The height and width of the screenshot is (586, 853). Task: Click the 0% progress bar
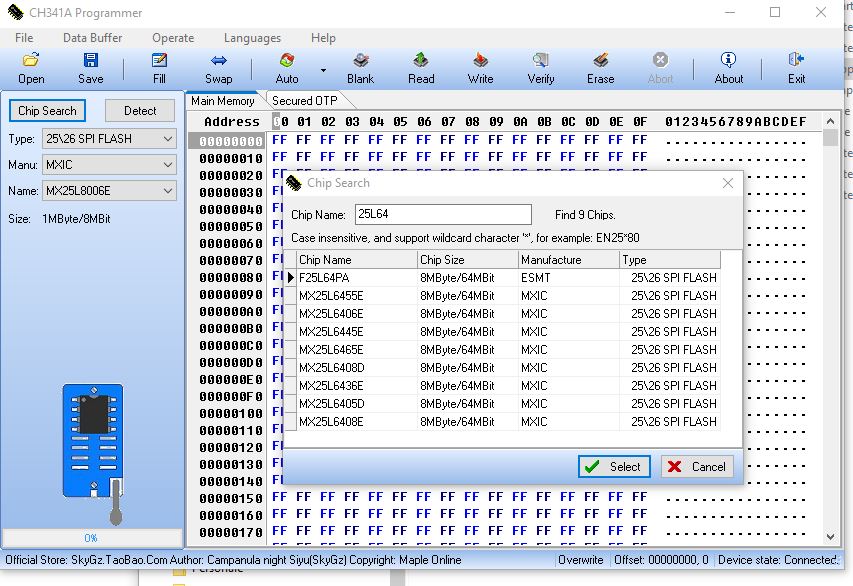click(x=91, y=538)
